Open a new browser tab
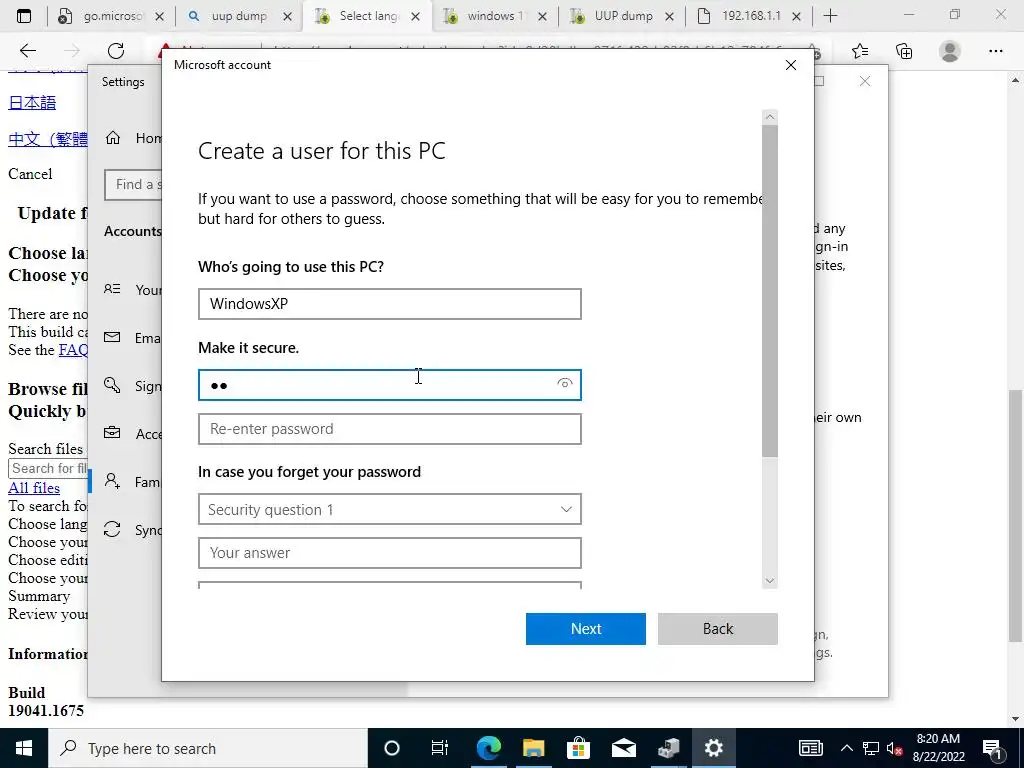The height and width of the screenshot is (768, 1024). point(830,16)
